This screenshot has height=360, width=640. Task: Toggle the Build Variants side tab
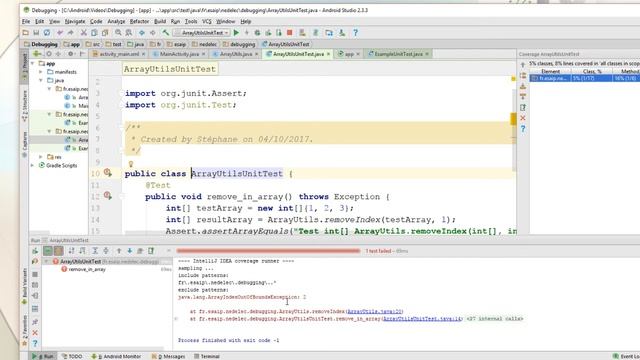click(24, 287)
